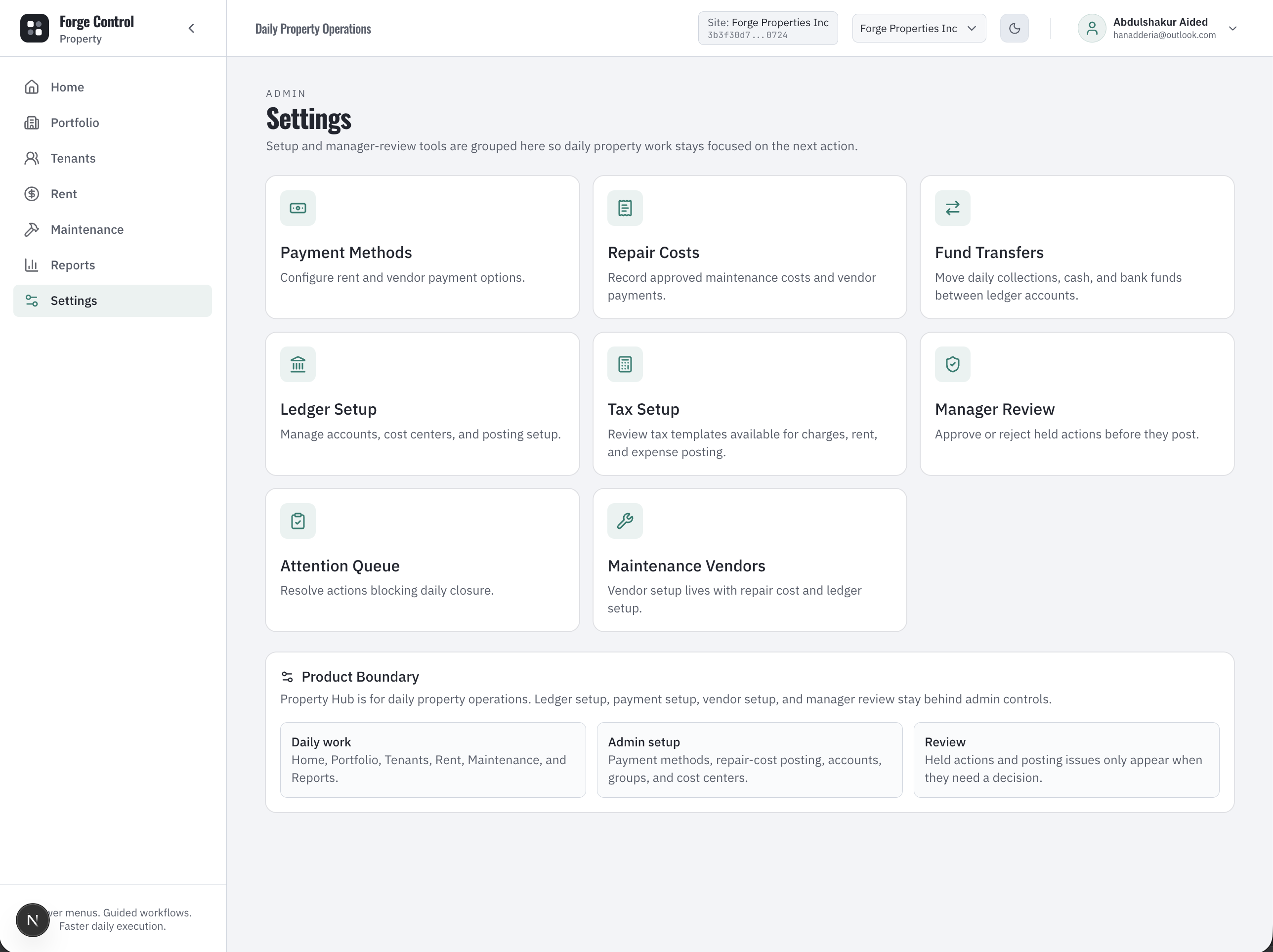This screenshot has width=1273, height=952.
Task: Click the Product Boundary sliders icon
Action: pyautogui.click(x=287, y=677)
